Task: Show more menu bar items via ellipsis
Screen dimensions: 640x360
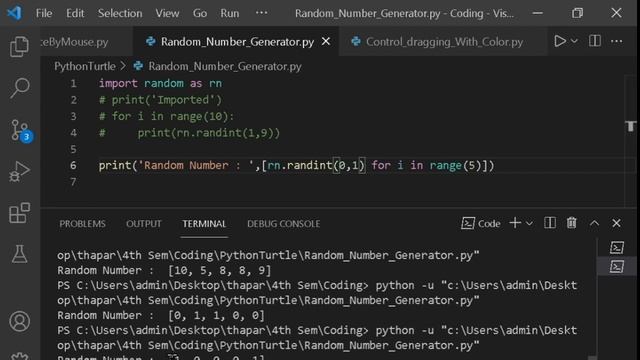Action: pos(261,13)
